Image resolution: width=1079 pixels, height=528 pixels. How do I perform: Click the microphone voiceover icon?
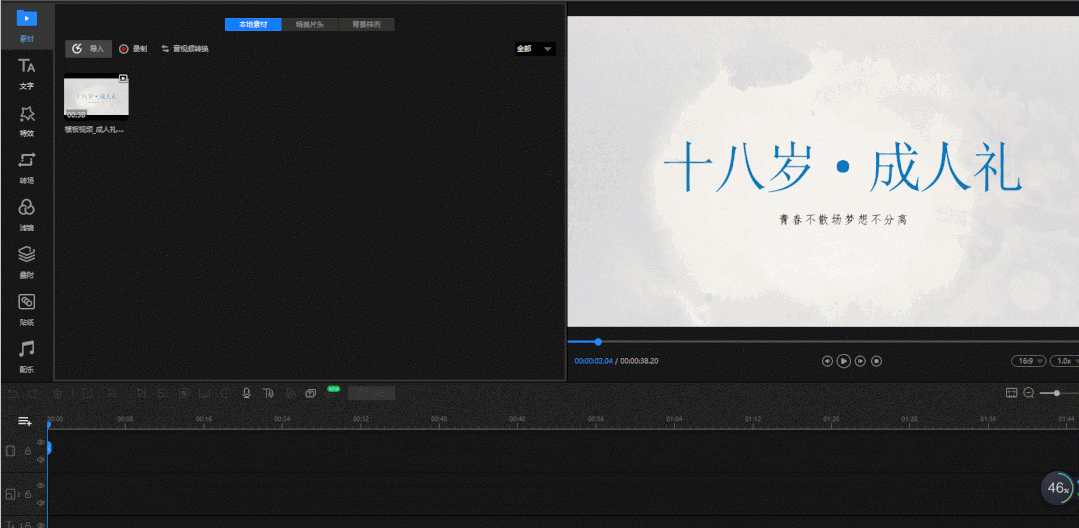coord(246,393)
